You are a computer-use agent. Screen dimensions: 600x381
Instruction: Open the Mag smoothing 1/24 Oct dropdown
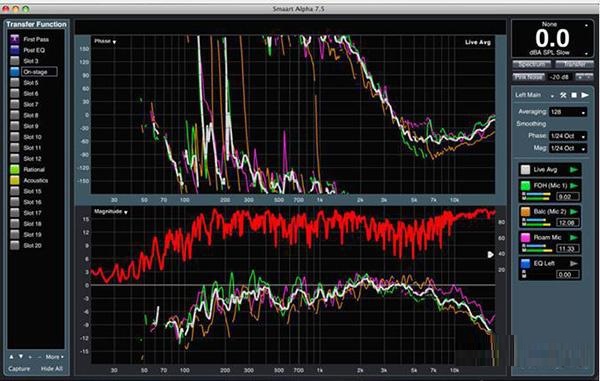point(568,148)
